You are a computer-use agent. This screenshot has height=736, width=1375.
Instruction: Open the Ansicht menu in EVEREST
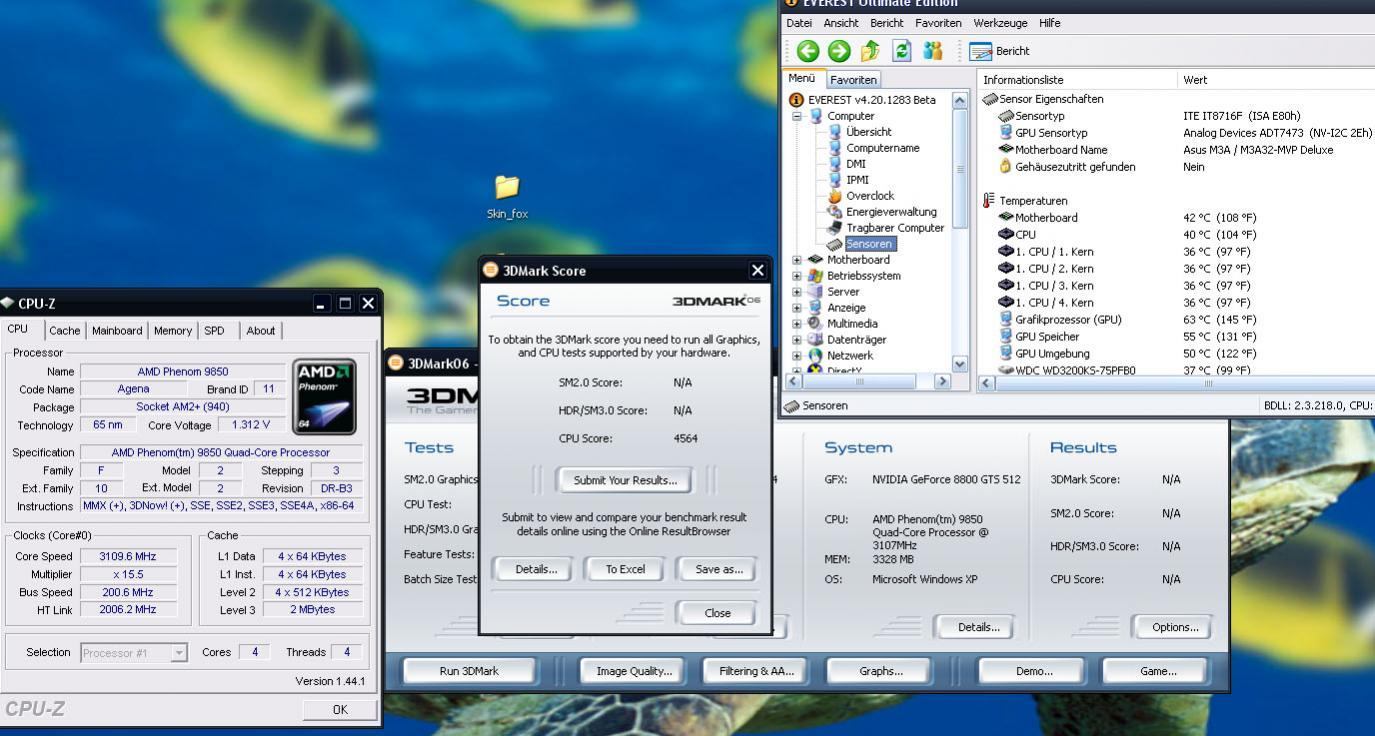(x=841, y=23)
